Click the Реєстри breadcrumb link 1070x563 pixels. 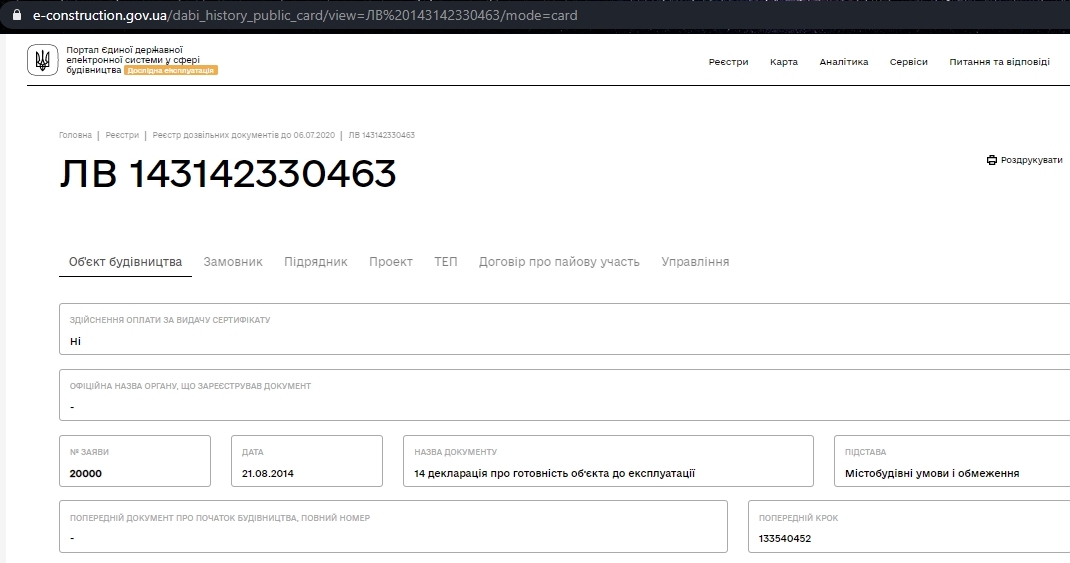pos(122,135)
